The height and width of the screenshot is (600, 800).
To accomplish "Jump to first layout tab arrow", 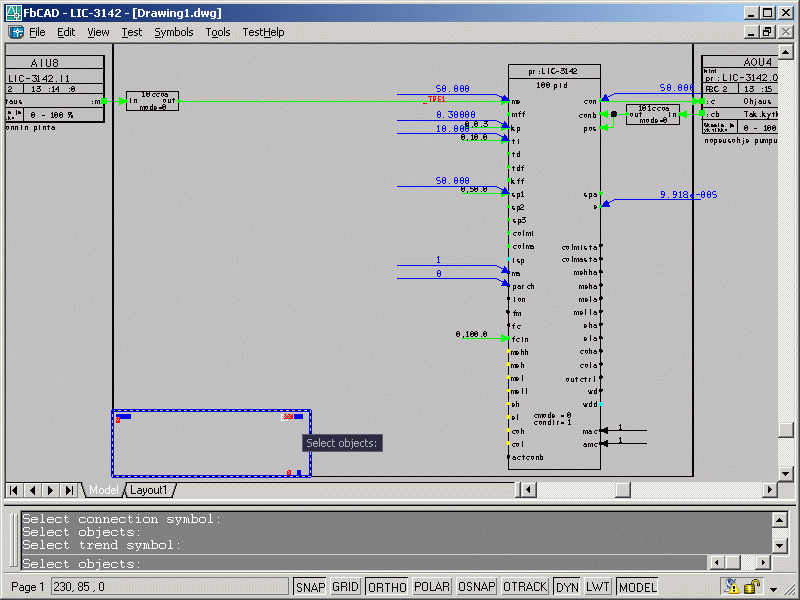I will 15,490.
